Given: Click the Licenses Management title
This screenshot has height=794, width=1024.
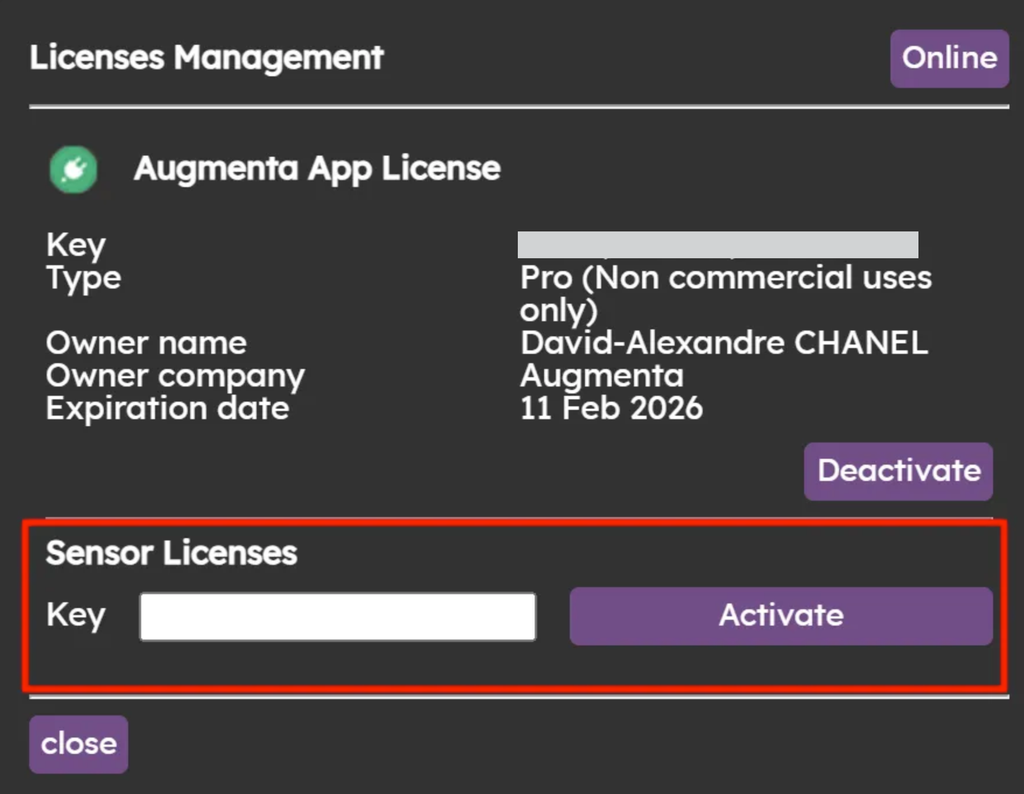Looking at the screenshot, I should pos(206,57).
